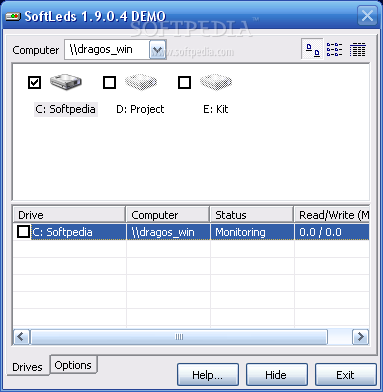
Task: Click the D: Project drive icon
Action: pos(141,82)
